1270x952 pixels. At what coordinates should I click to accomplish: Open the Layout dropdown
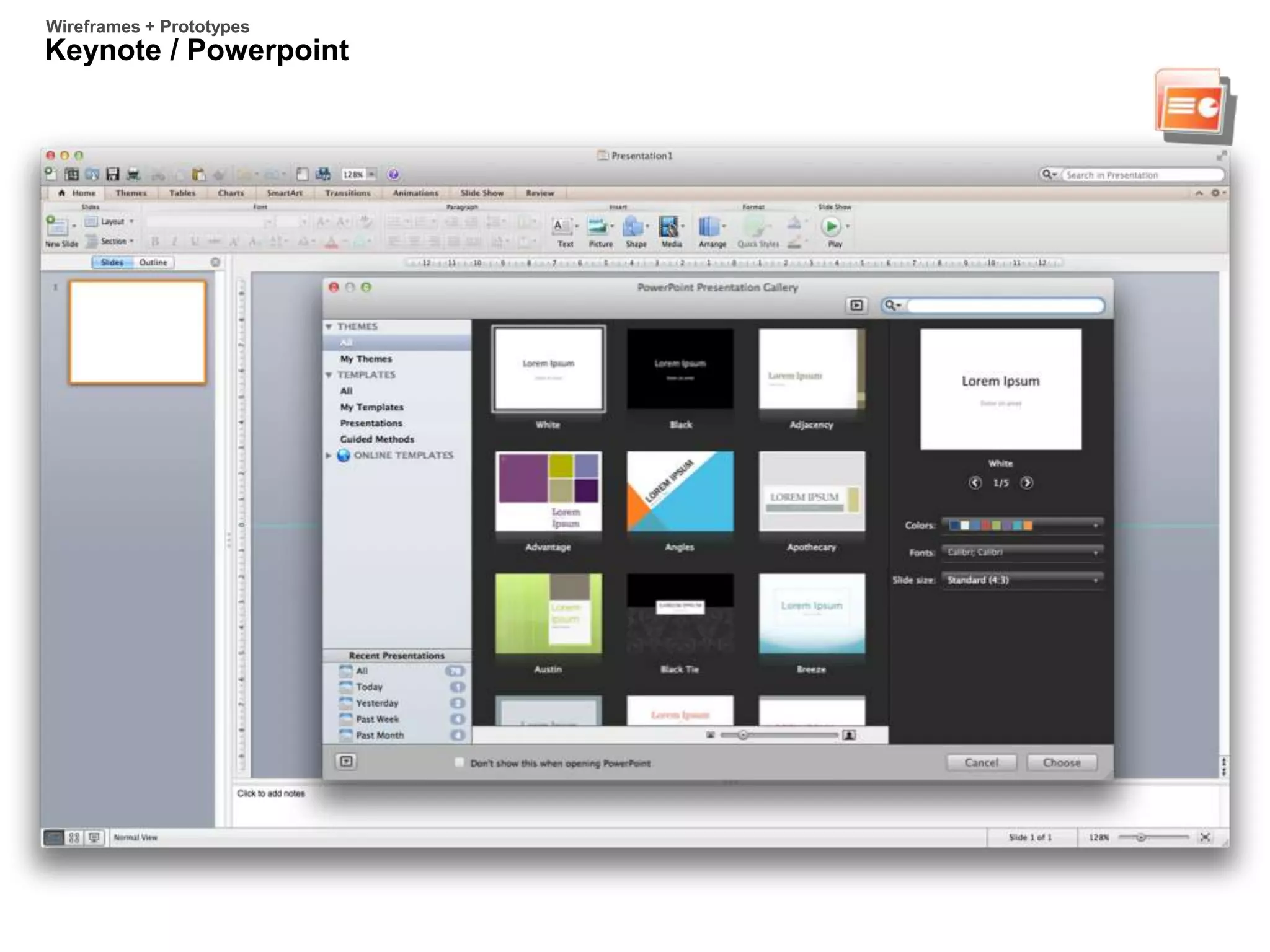click(x=110, y=221)
